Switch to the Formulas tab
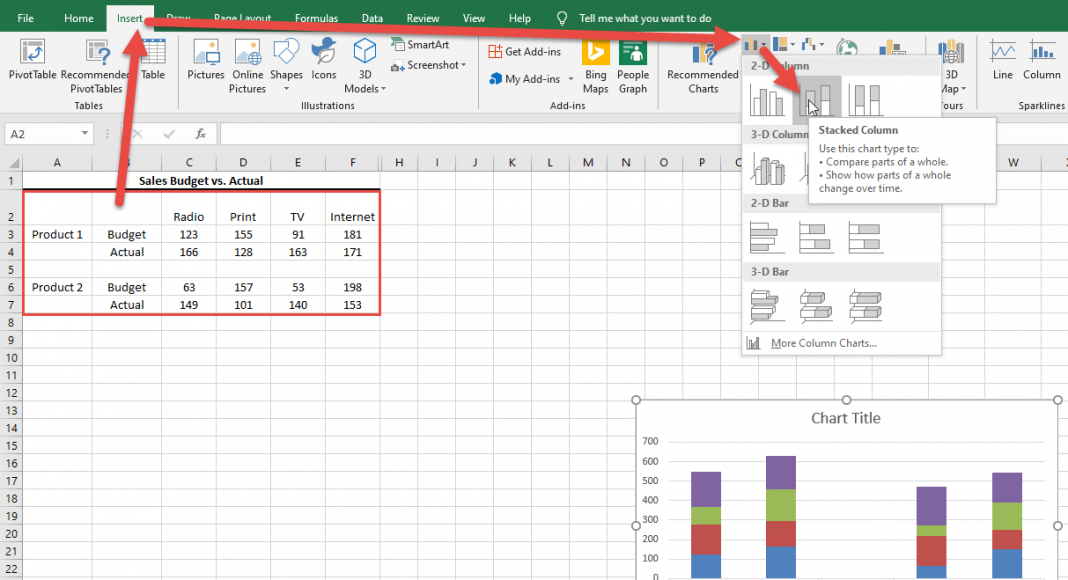The image size is (1068, 580). (x=316, y=18)
